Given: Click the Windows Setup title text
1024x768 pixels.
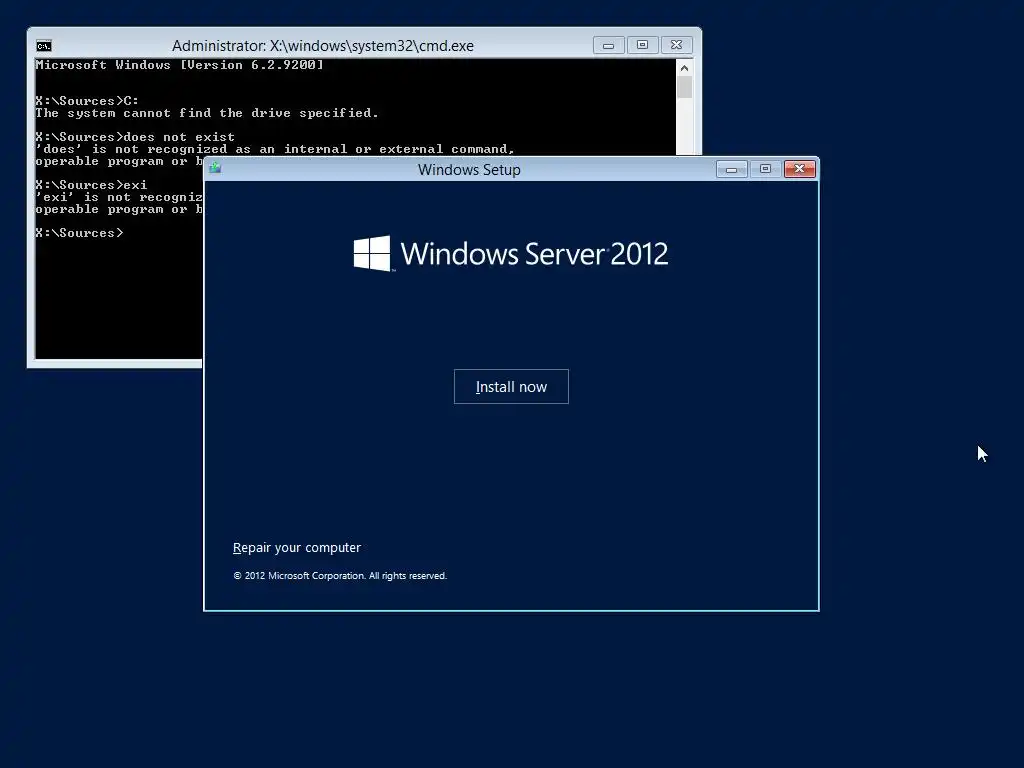Looking at the screenshot, I should click(469, 170).
